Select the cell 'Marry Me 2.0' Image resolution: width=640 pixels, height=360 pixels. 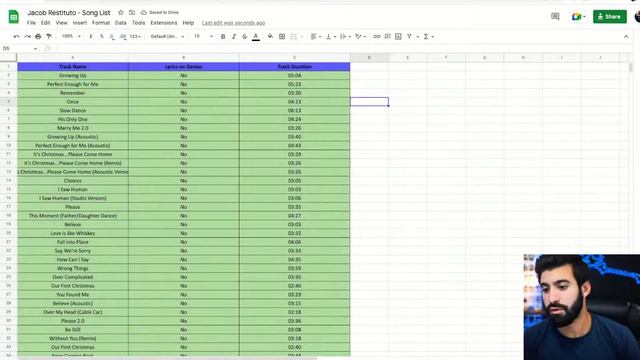click(x=73, y=128)
